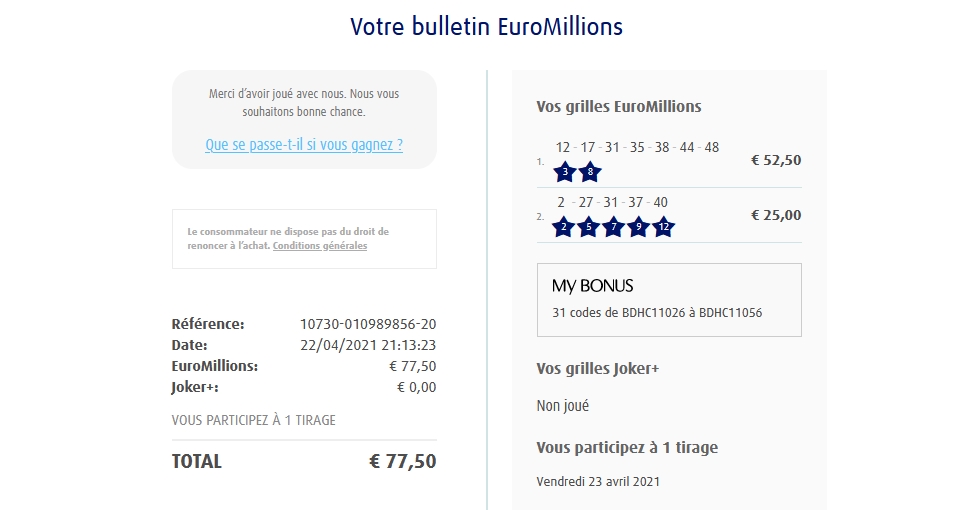Click star number 9 in grid 2
Viewport: 975px width, 510px height.
click(x=638, y=227)
